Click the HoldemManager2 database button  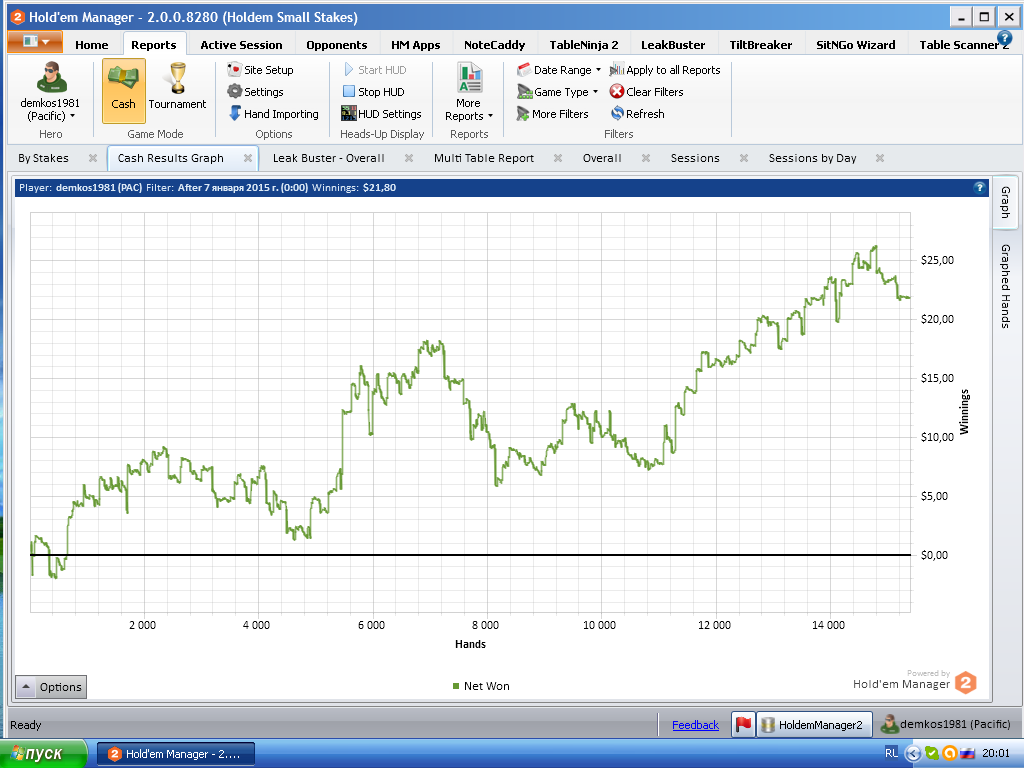pyautogui.click(x=814, y=724)
